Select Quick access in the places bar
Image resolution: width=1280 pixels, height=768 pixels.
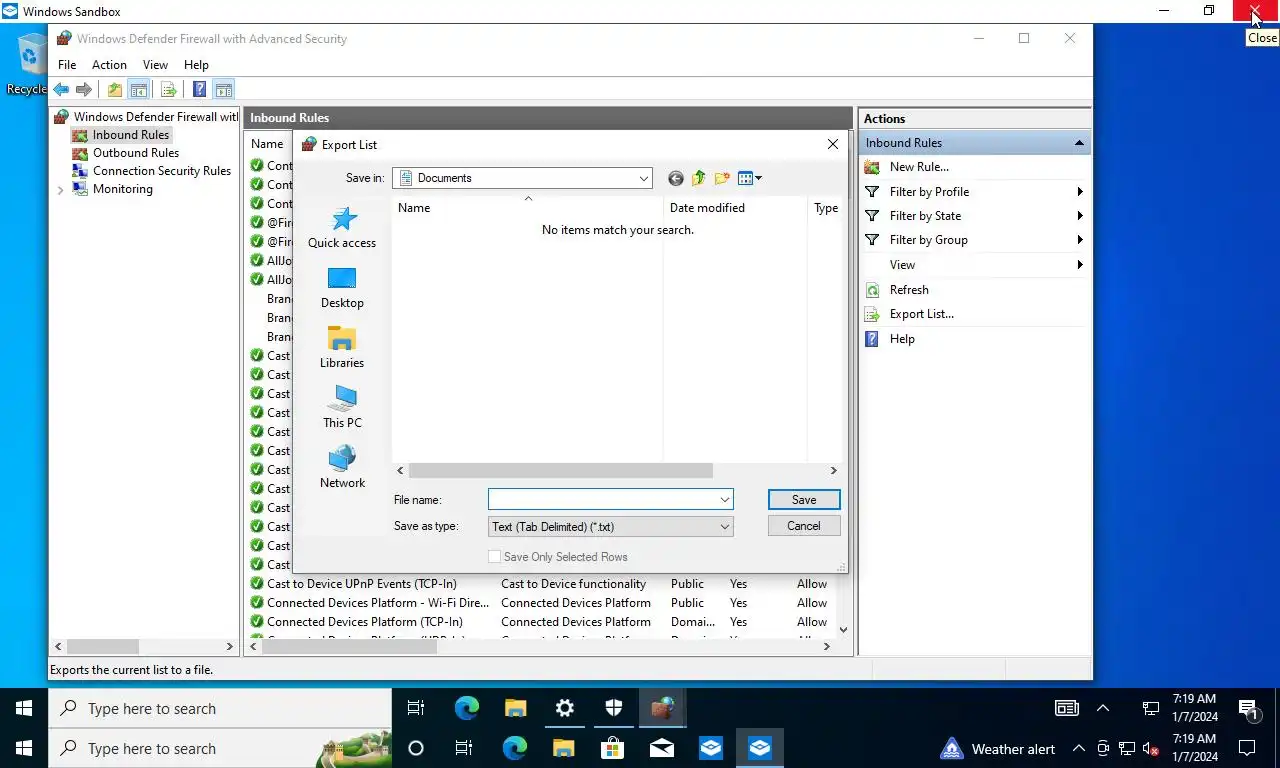click(342, 227)
